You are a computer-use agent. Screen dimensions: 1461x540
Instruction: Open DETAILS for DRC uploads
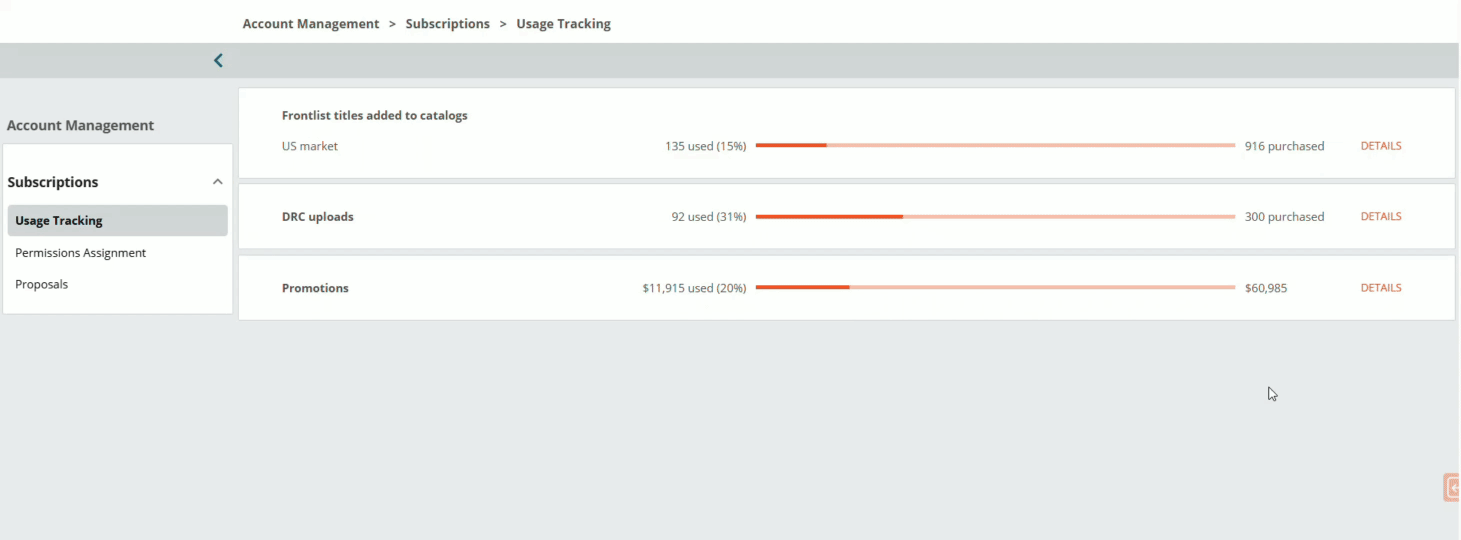(1381, 216)
